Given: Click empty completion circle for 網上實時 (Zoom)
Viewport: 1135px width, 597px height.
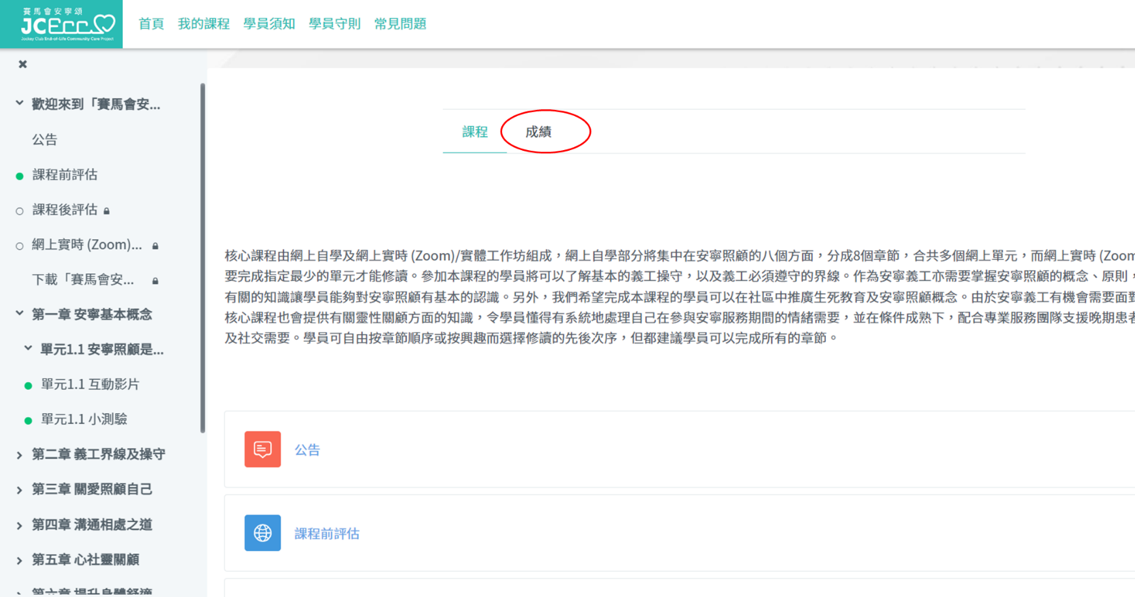Looking at the screenshot, I should tap(19, 246).
